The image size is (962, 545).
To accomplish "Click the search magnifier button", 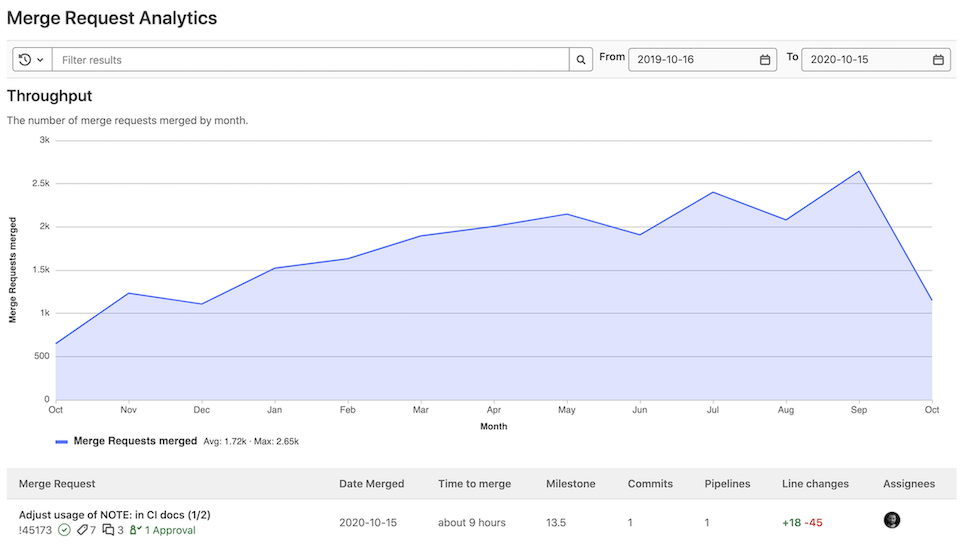I will pyautogui.click(x=580, y=60).
